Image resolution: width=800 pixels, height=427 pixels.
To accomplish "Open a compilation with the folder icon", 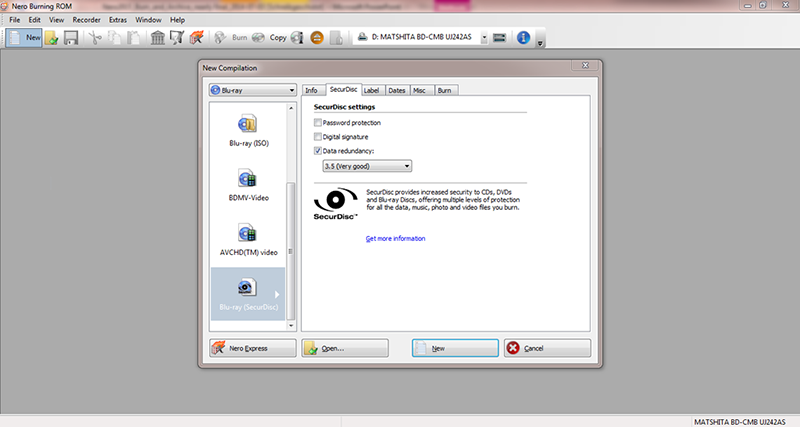I will pyautogui.click(x=52, y=38).
